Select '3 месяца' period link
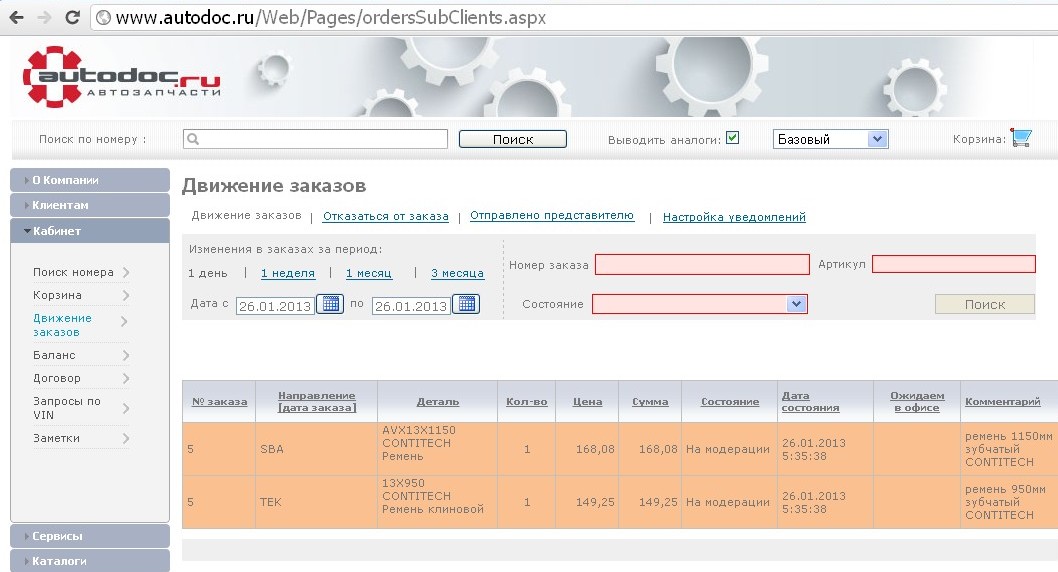Screen dimensions: 1058x572 [457, 274]
